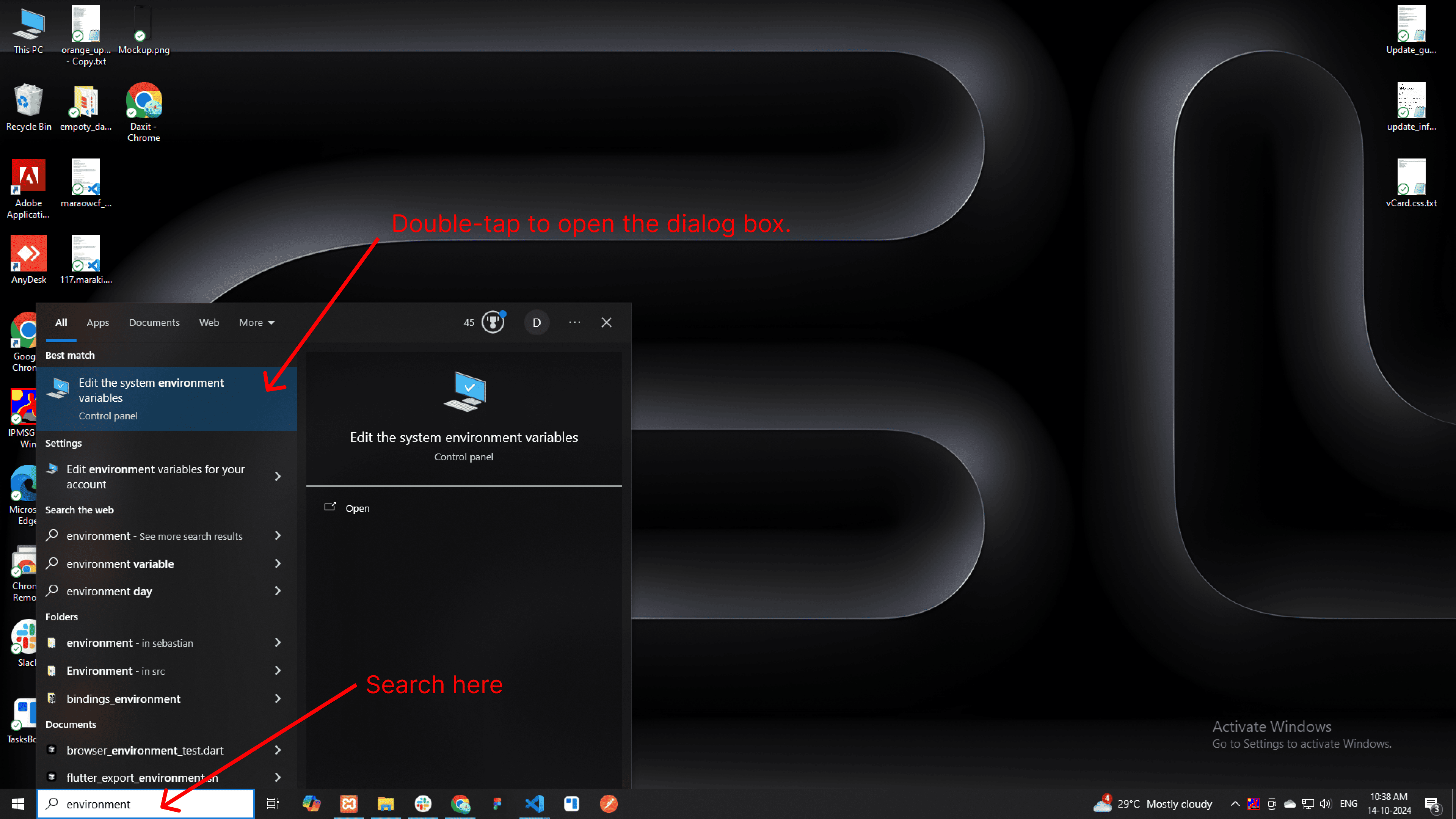Click the Microsoft Rewards trophy icon
This screenshot has width=1456, height=819.
tap(493, 322)
